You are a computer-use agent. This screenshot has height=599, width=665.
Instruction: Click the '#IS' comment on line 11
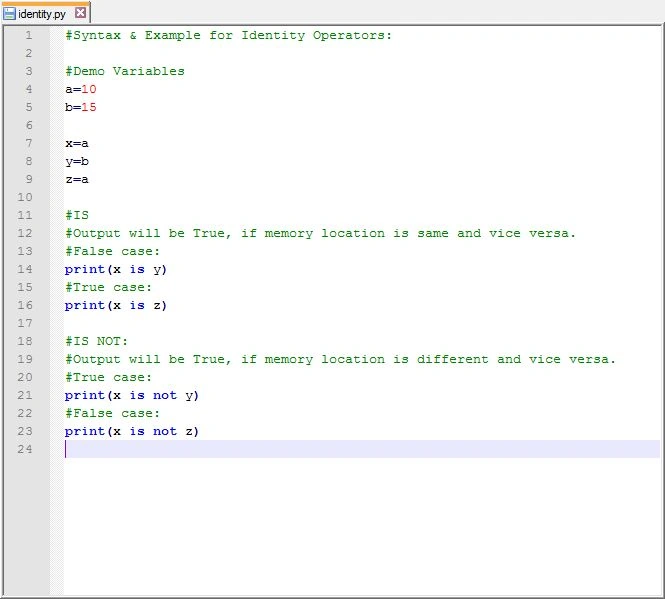[x=77, y=215]
